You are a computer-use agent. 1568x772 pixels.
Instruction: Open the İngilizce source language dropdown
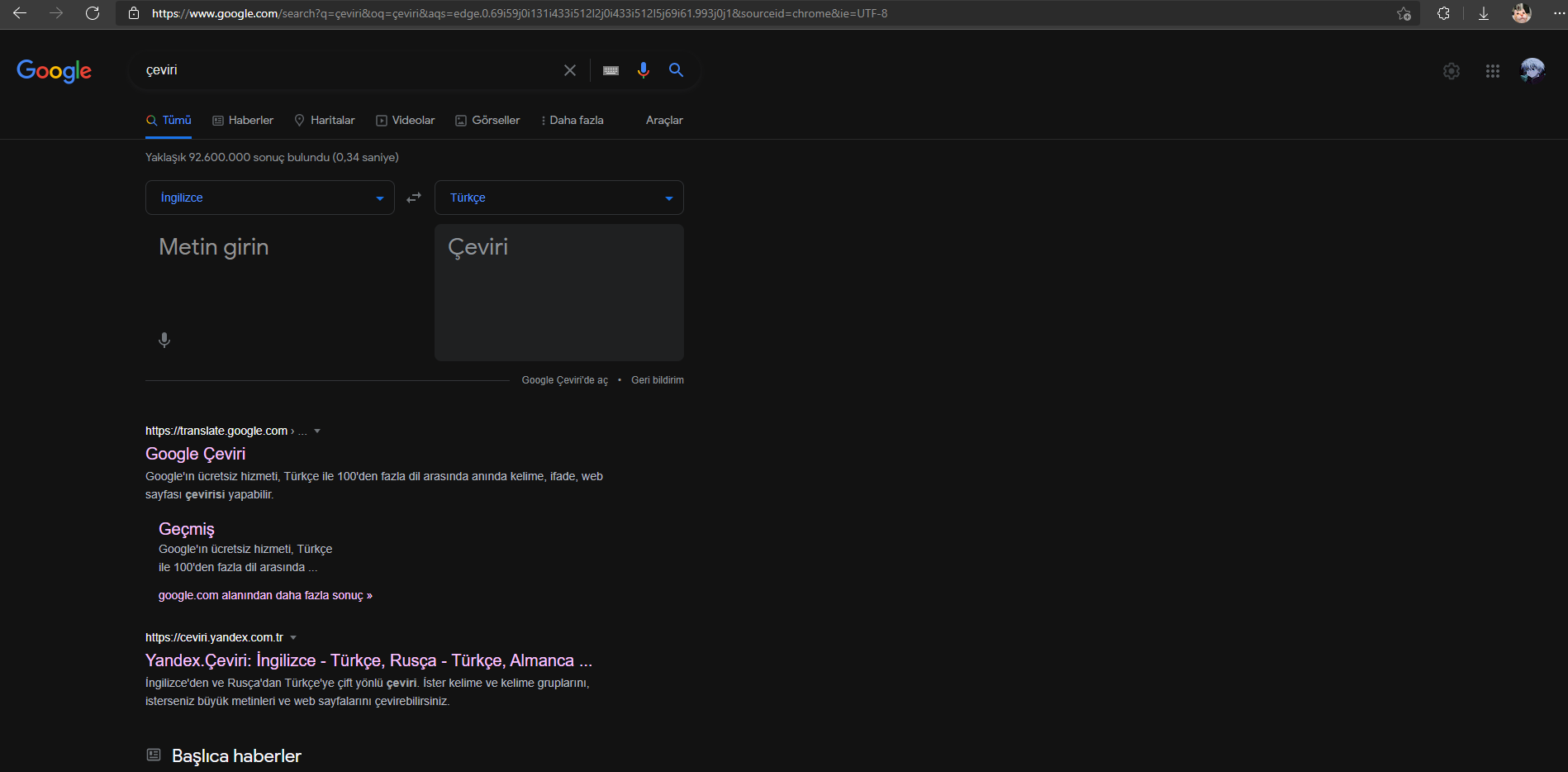point(270,198)
